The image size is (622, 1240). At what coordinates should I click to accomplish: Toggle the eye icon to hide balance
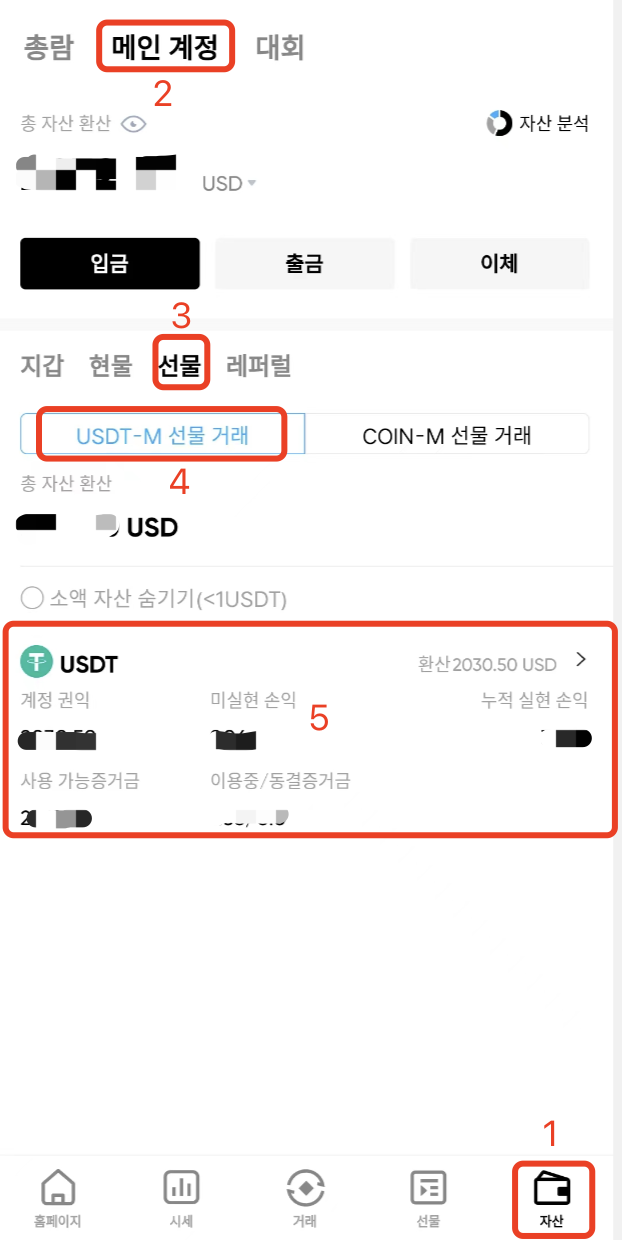[133, 124]
